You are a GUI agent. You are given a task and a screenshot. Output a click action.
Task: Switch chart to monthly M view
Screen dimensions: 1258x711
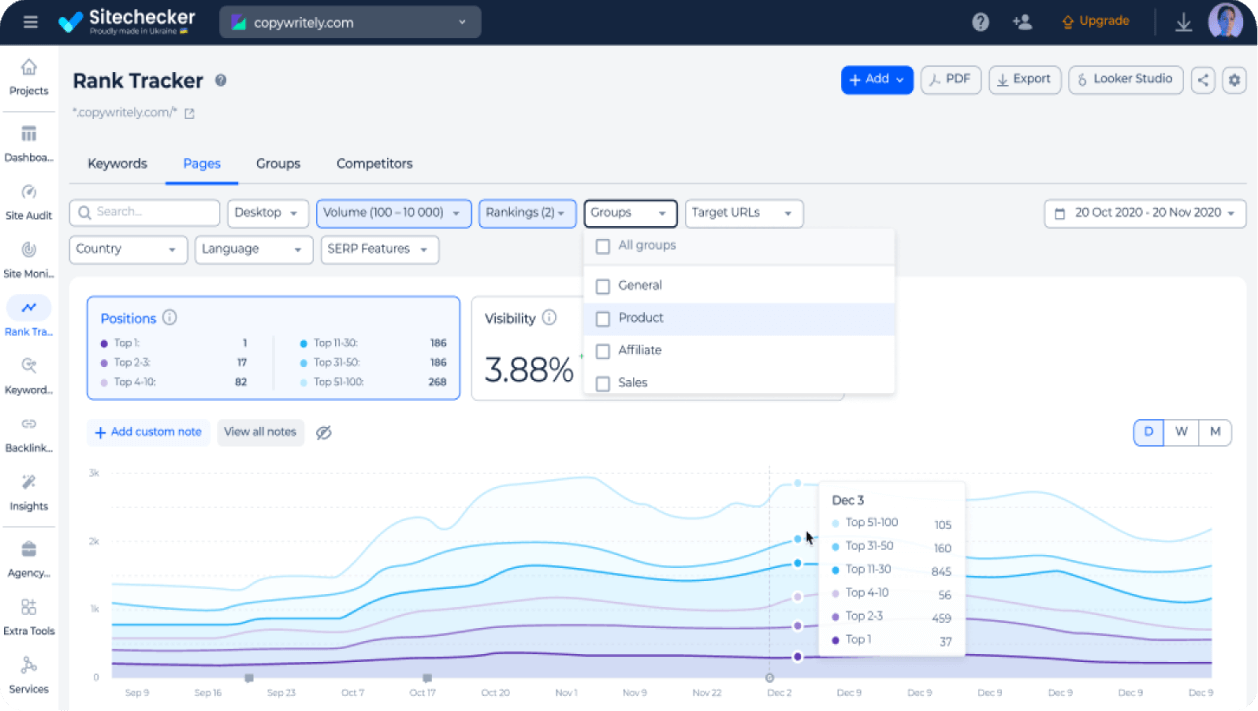point(1215,432)
